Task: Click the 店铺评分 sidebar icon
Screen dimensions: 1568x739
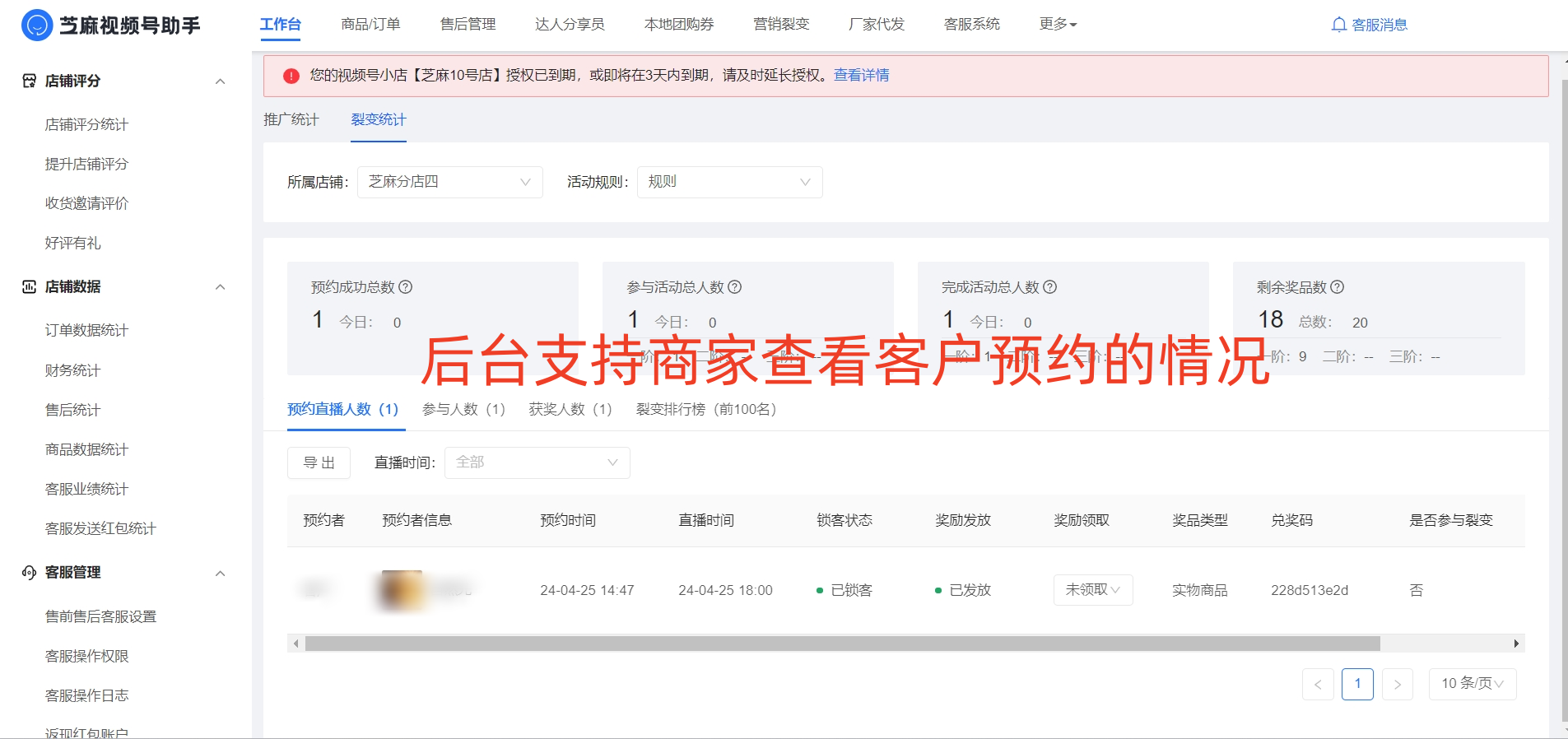Action: (29, 81)
